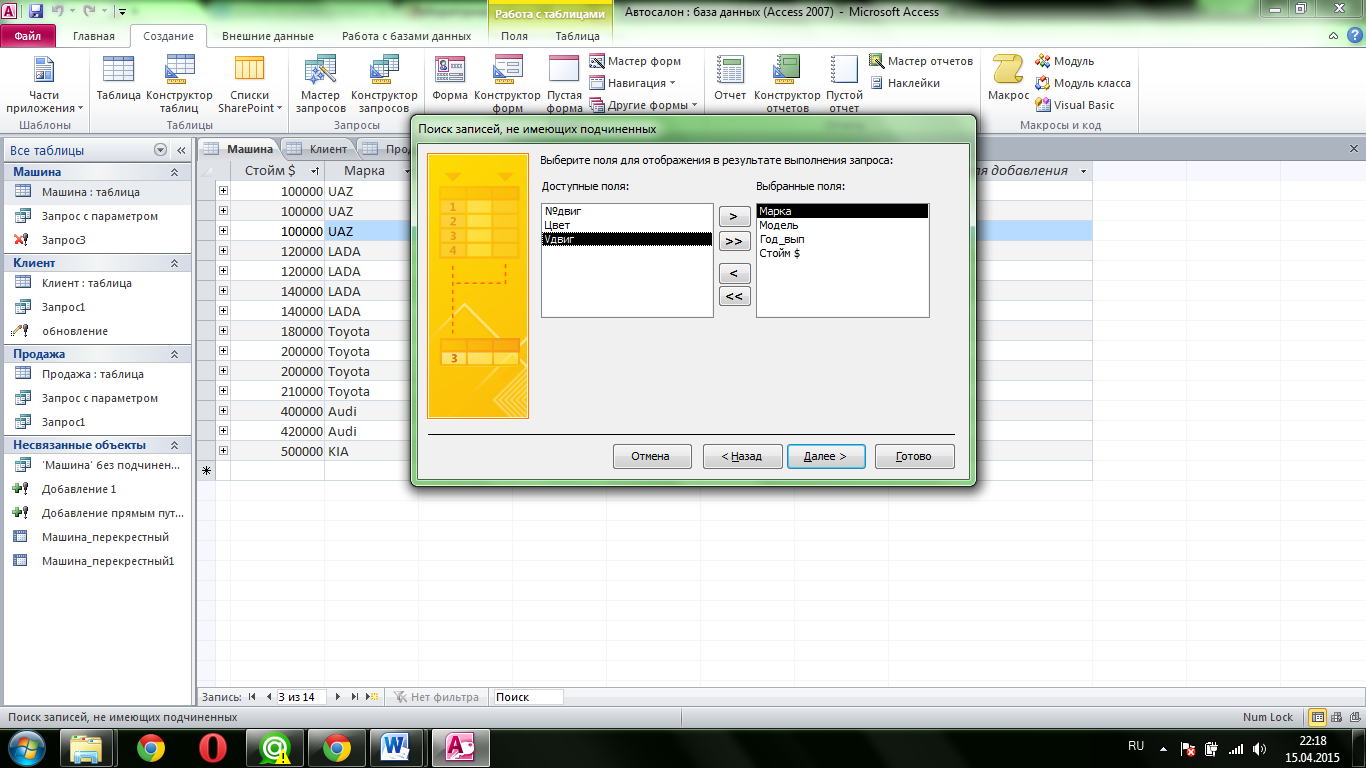Collapse the Машина group in navigation pane

[174, 172]
